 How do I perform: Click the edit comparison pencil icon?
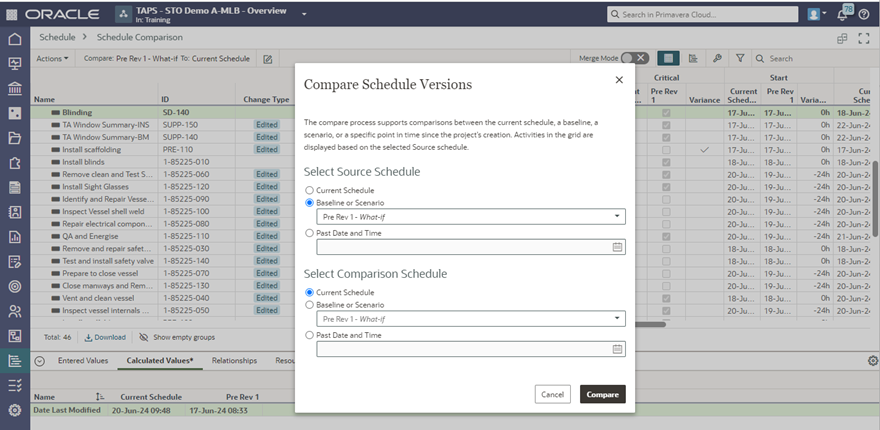click(x=268, y=59)
